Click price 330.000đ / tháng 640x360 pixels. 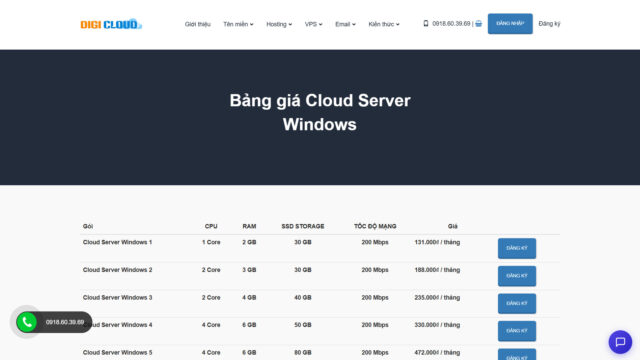(x=437, y=325)
